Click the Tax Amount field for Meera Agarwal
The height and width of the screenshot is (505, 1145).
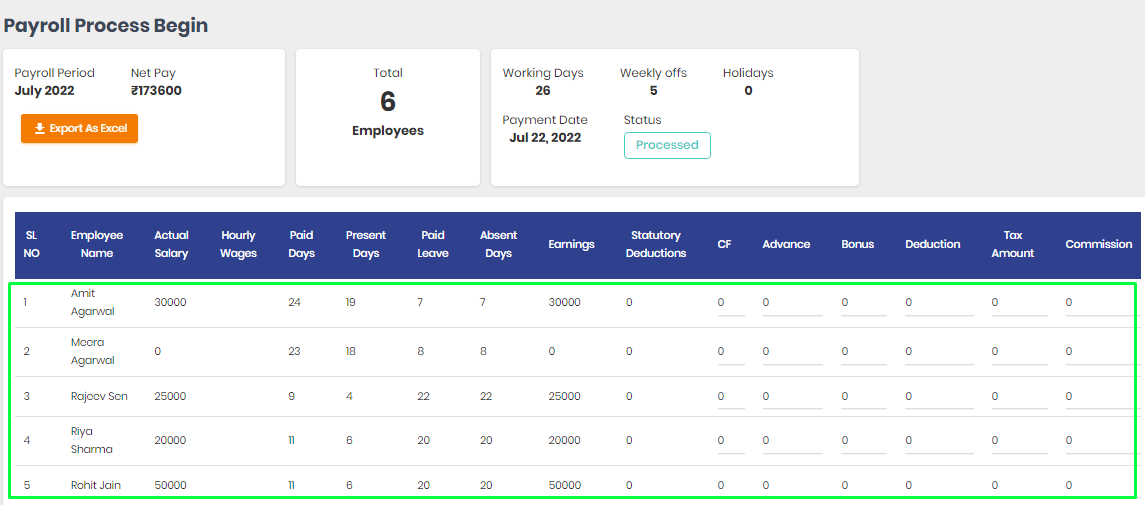coord(1019,353)
